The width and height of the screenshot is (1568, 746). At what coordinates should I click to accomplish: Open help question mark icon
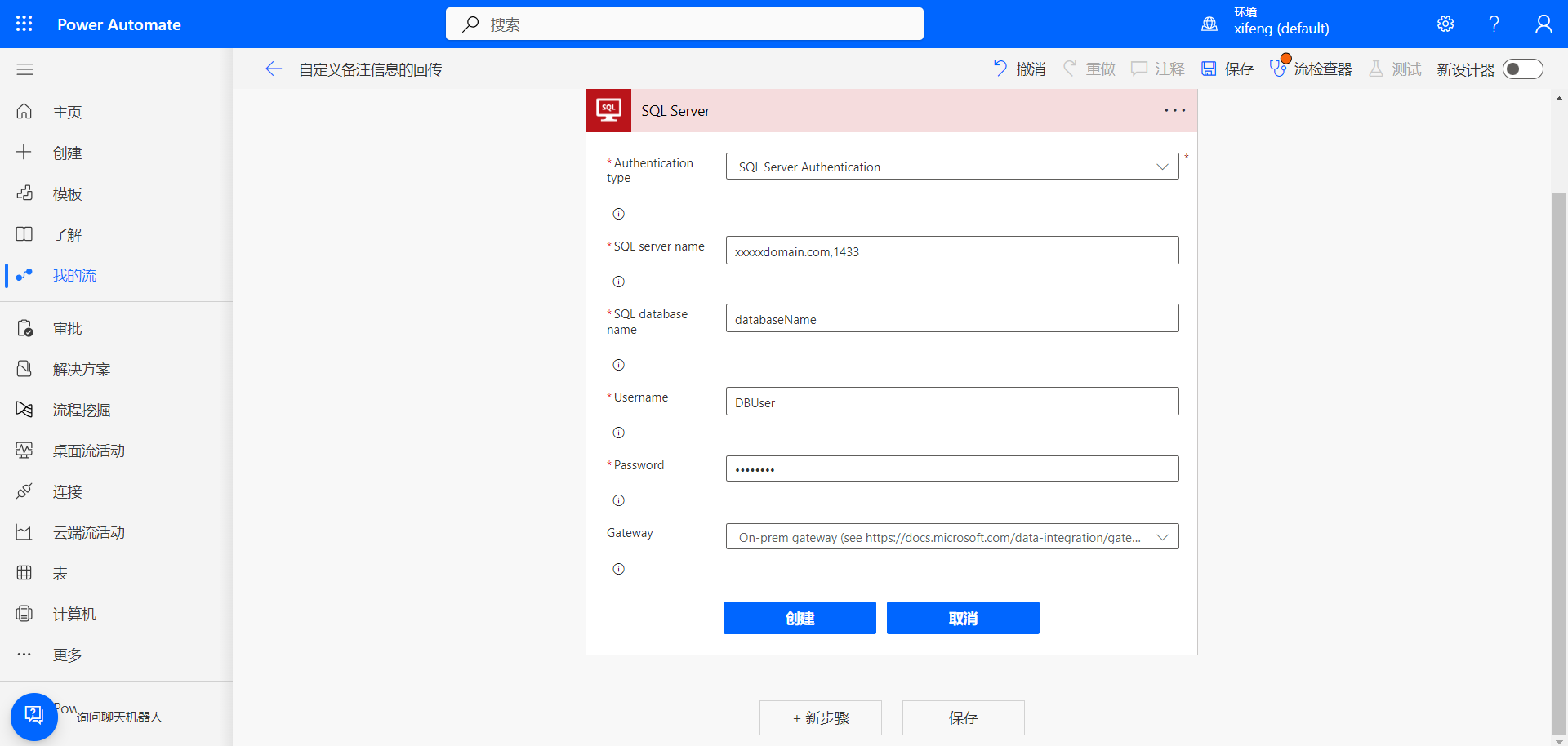(x=1494, y=24)
